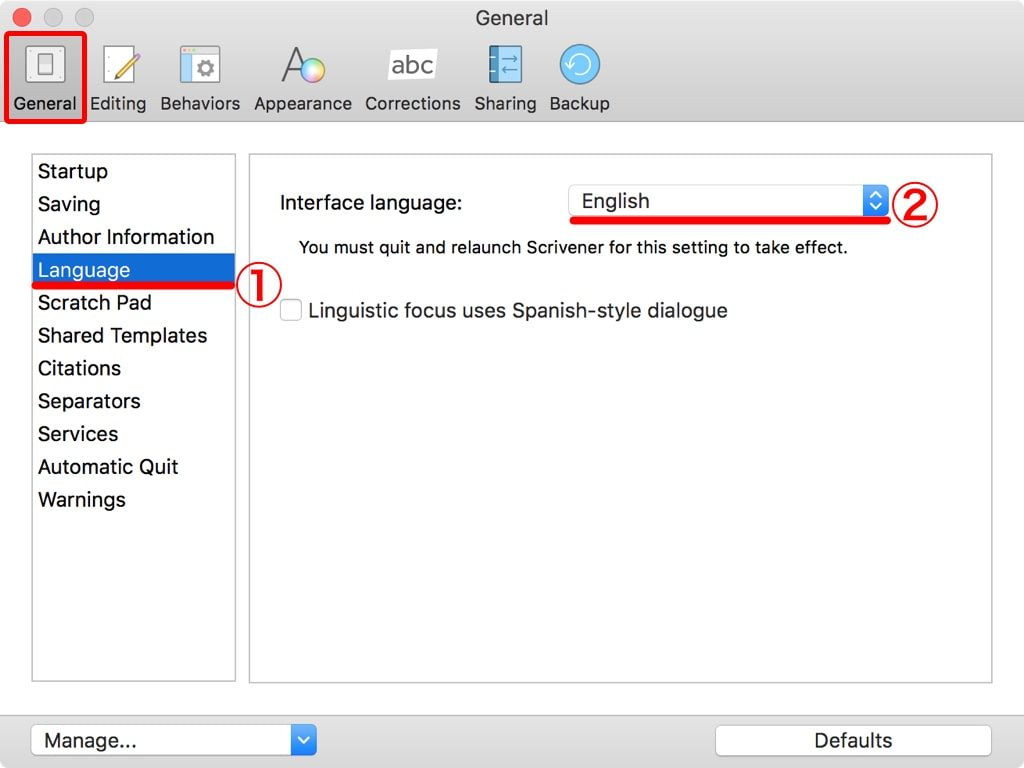Click the Defaults button
This screenshot has width=1024, height=768.
tap(853, 740)
